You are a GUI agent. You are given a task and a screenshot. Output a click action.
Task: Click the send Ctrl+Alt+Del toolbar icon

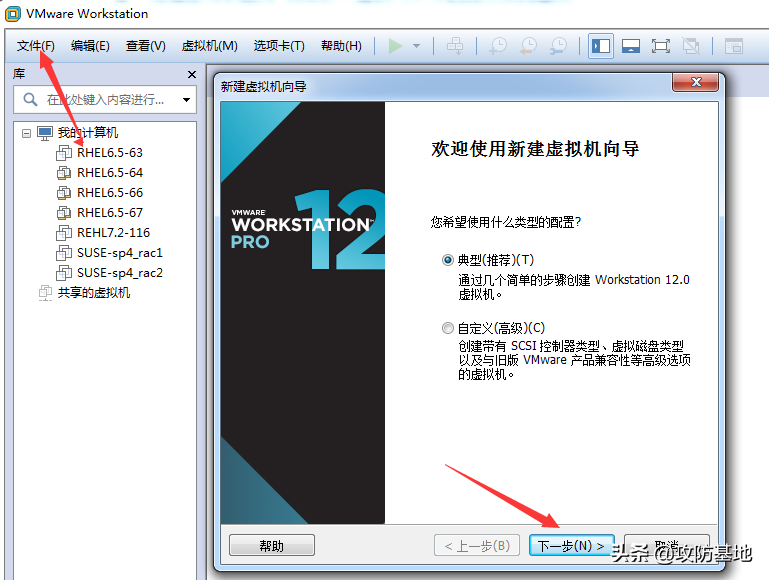[x=455, y=46]
